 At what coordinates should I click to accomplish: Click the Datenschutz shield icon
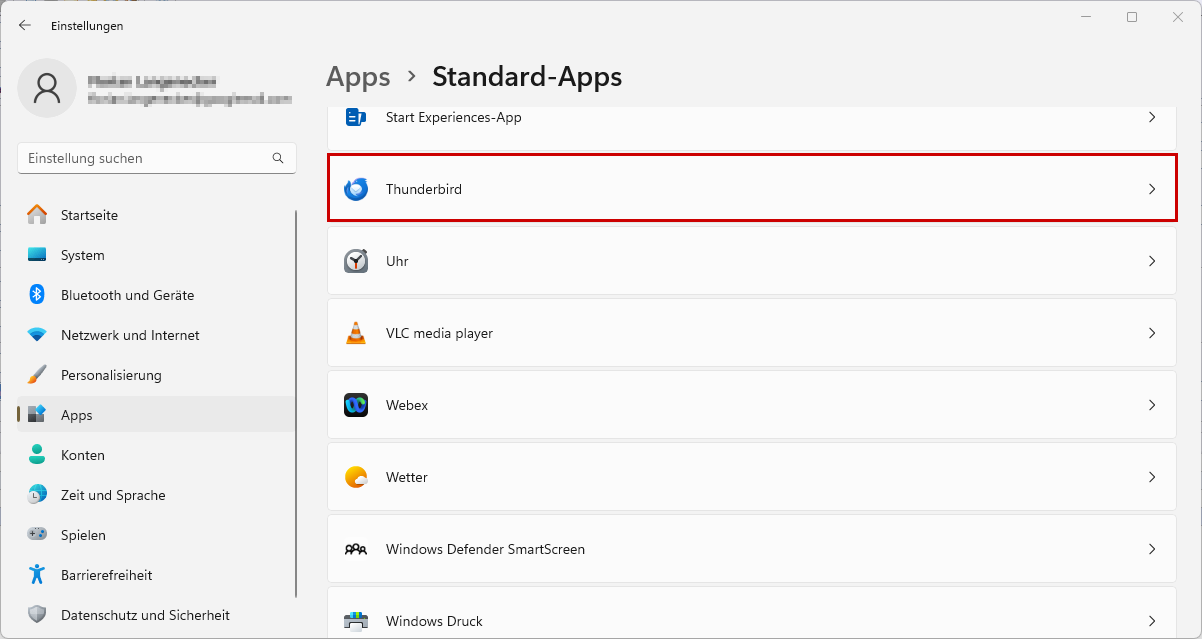point(37,615)
